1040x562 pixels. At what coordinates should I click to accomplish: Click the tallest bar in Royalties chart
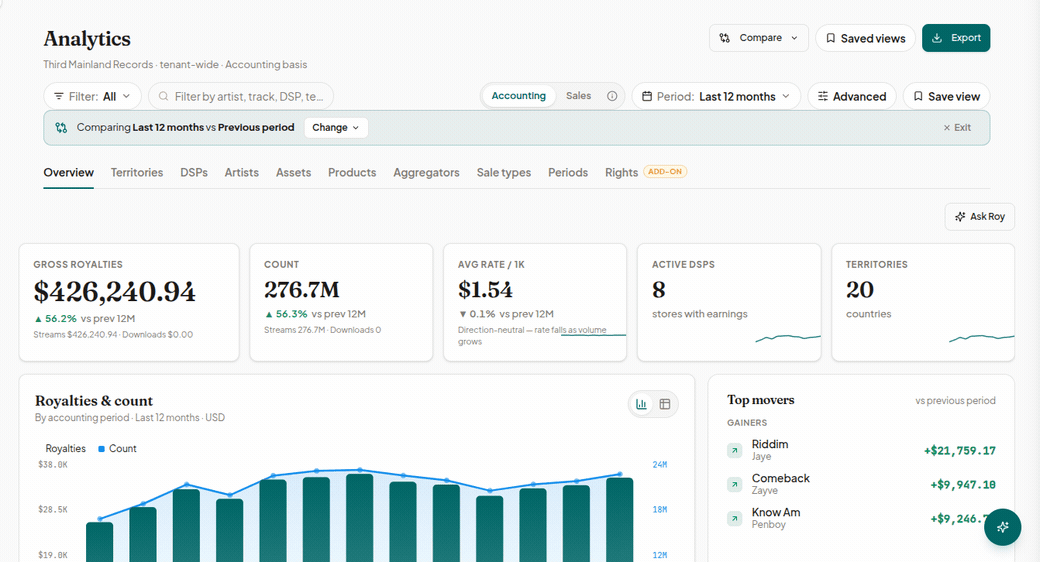click(359, 518)
